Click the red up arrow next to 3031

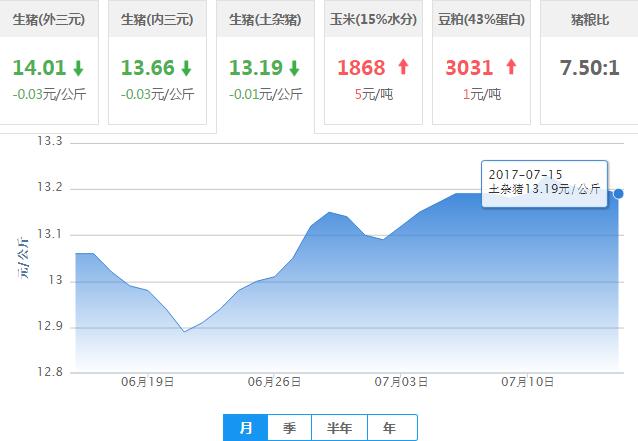511,68
